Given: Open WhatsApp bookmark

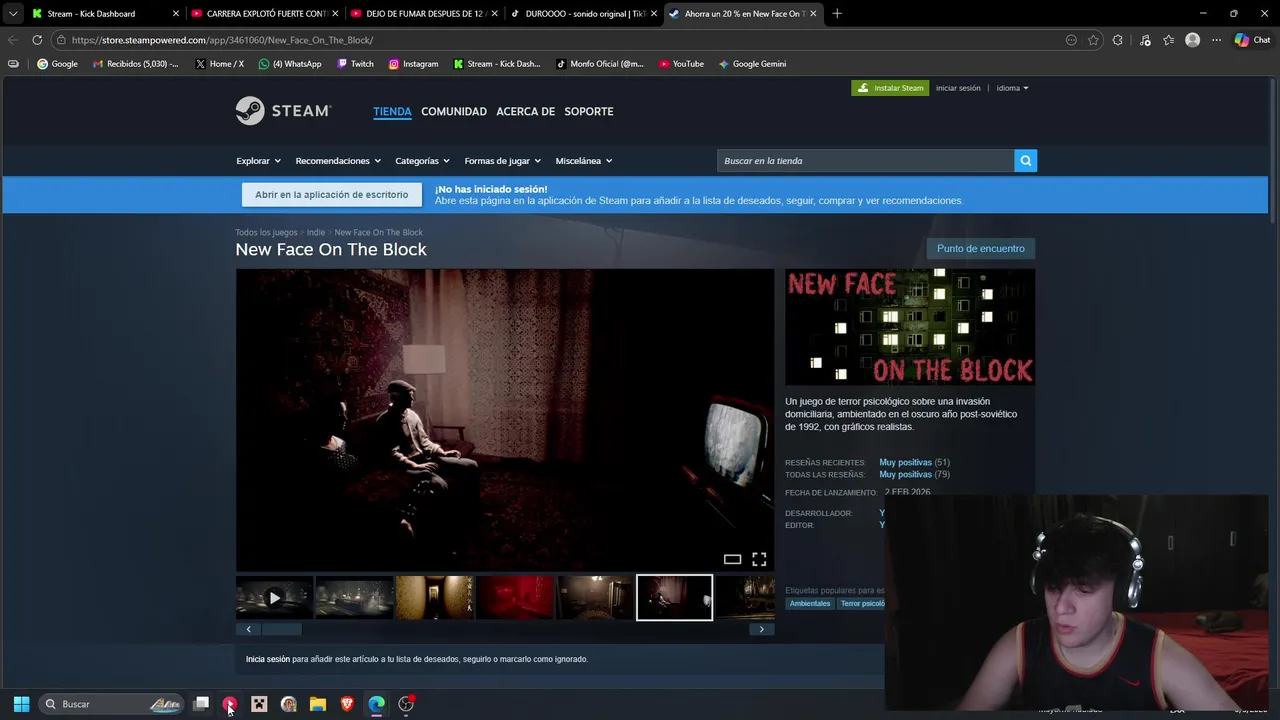Looking at the screenshot, I should click(290, 64).
